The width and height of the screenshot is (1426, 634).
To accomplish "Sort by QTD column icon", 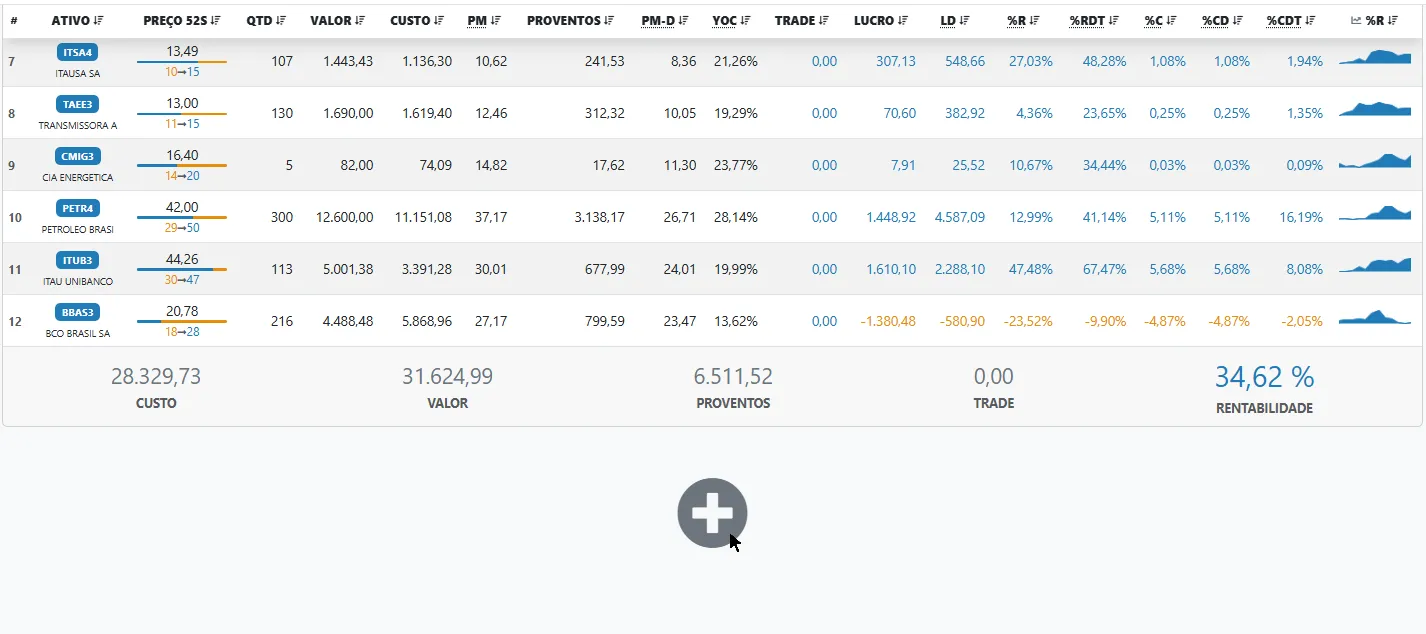I will point(281,20).
